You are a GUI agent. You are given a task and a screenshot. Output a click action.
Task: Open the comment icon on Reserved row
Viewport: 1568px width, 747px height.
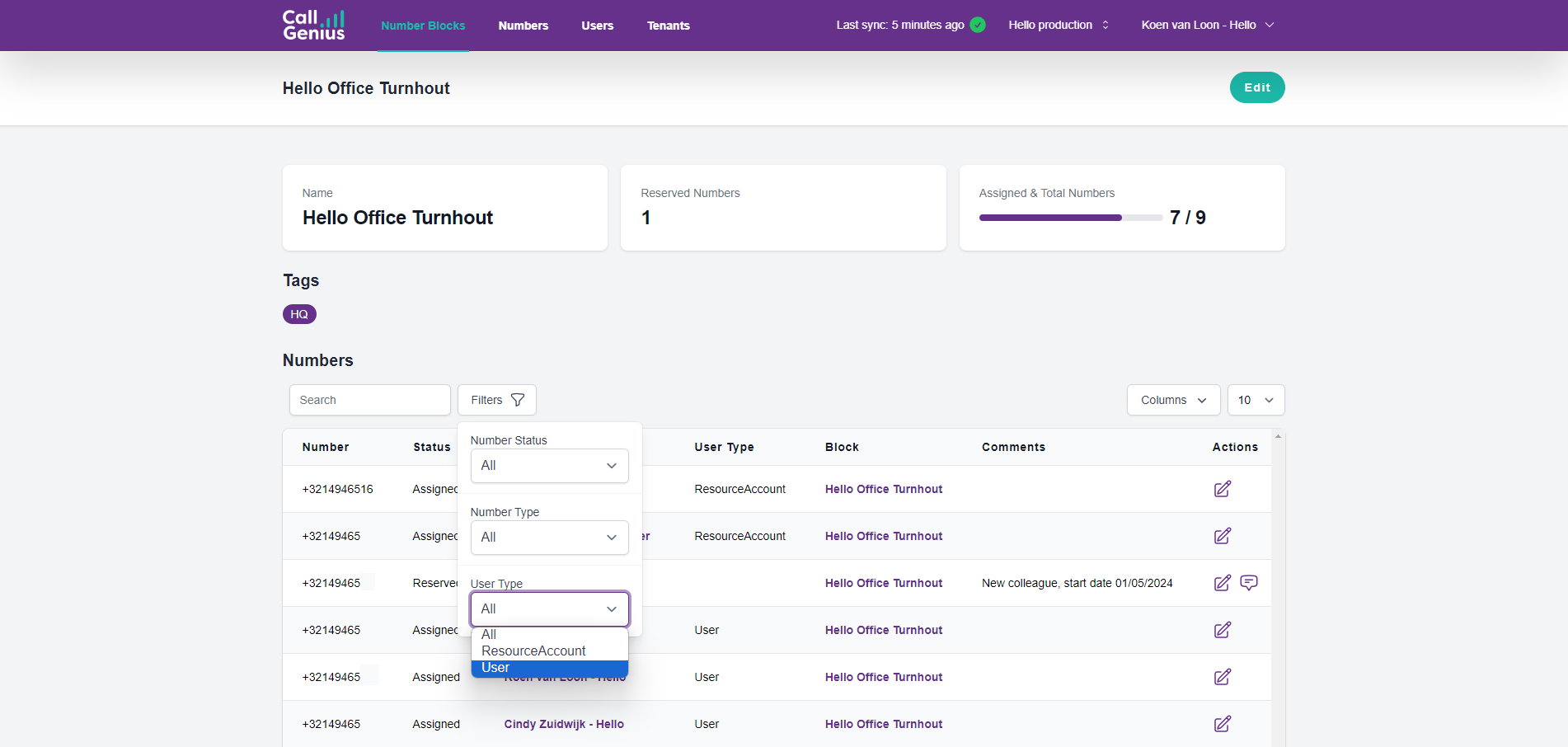[x=1249, y=583]
